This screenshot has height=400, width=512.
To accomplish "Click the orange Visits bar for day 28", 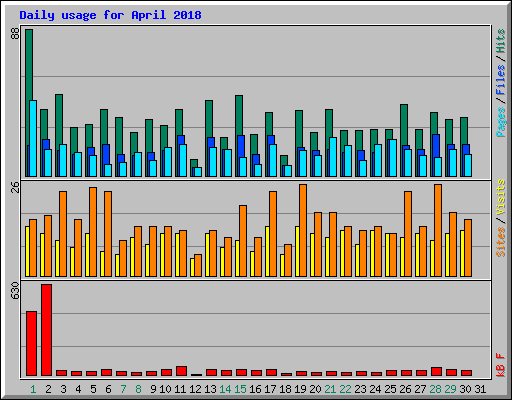I will coord(438,230).
